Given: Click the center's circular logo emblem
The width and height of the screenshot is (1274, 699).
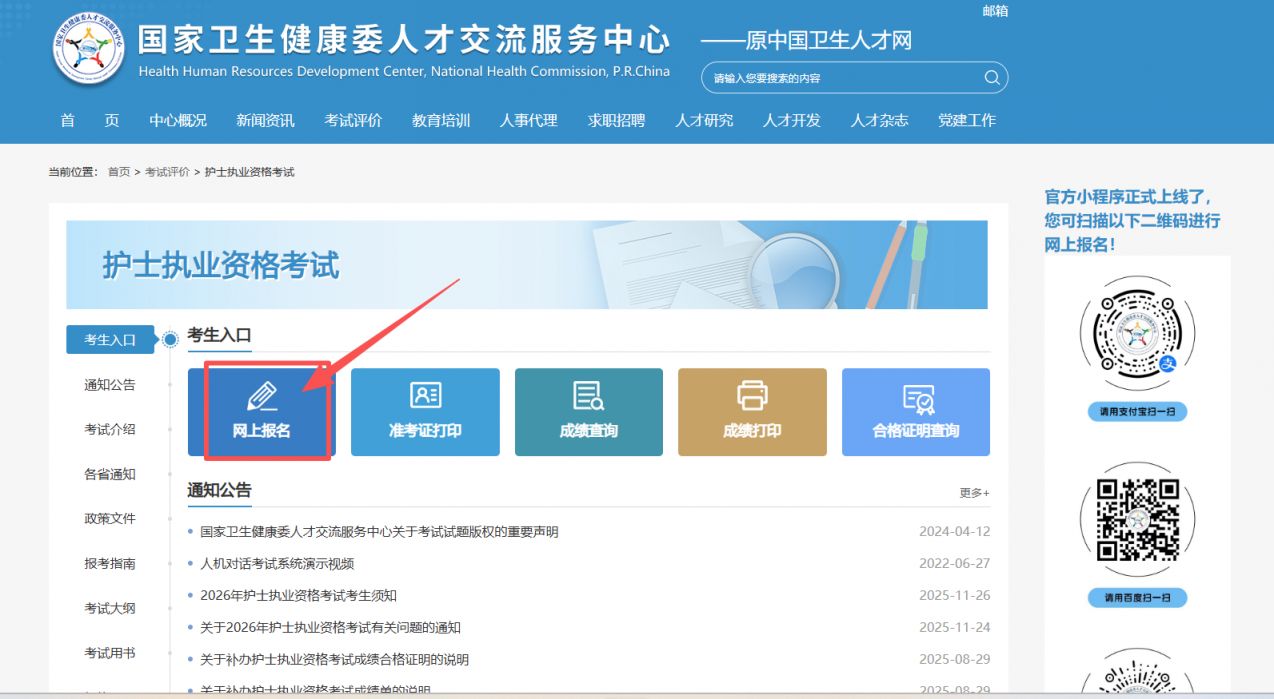Looking at the screenshot, I should (87, 48).
